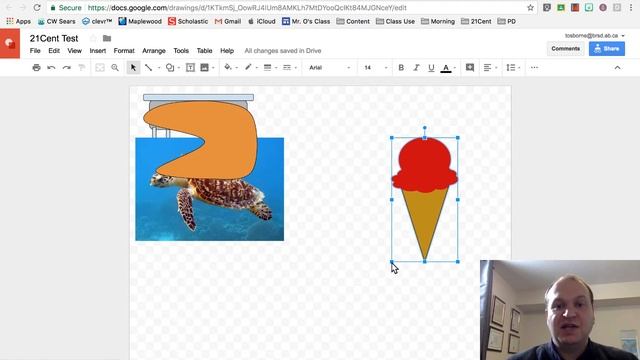Undo the last action
640x360 pixels.
coord(51,67)
